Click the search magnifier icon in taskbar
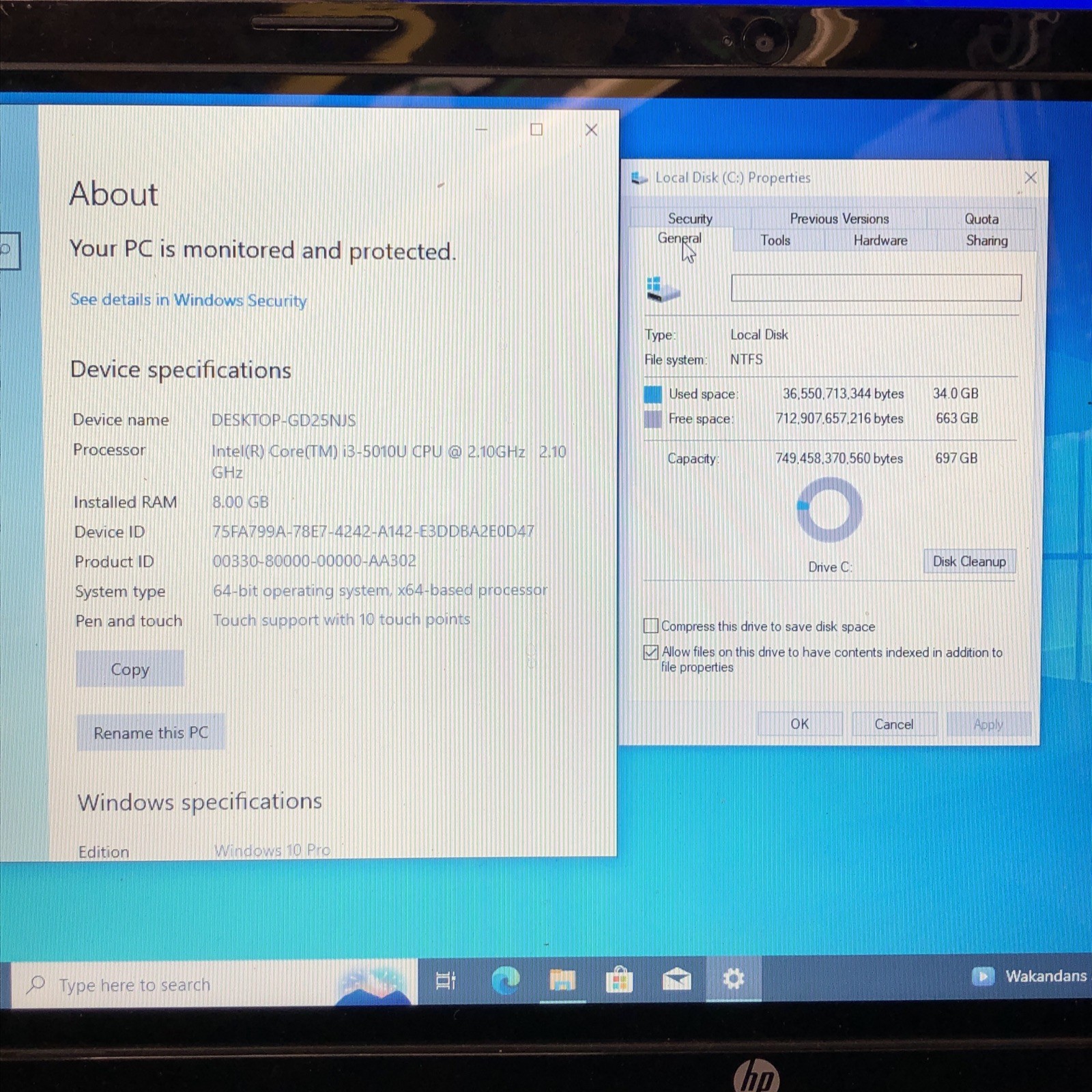 [x=35, y=984]
